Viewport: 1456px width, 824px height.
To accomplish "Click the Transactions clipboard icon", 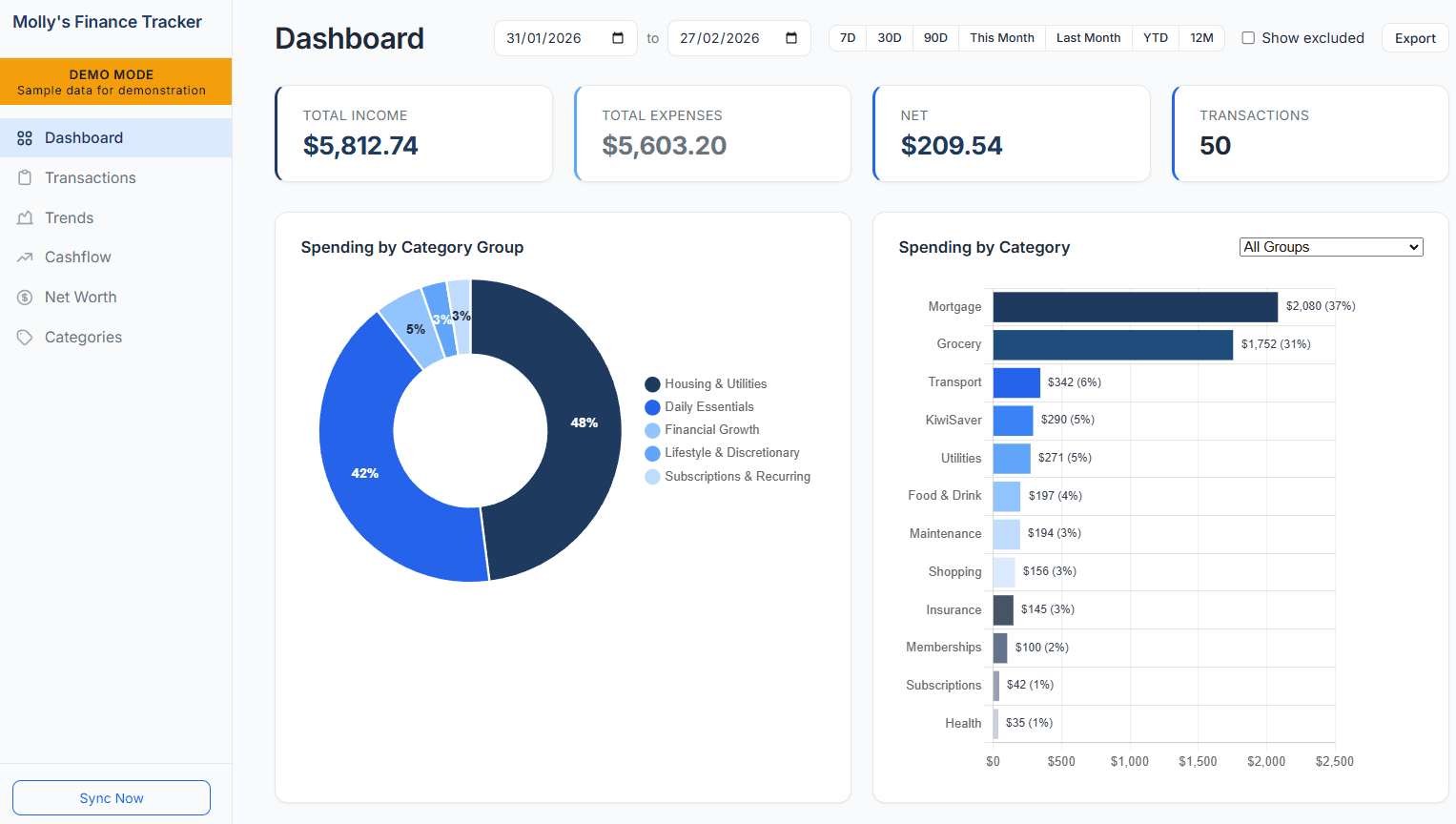I will tap(24, 177).
